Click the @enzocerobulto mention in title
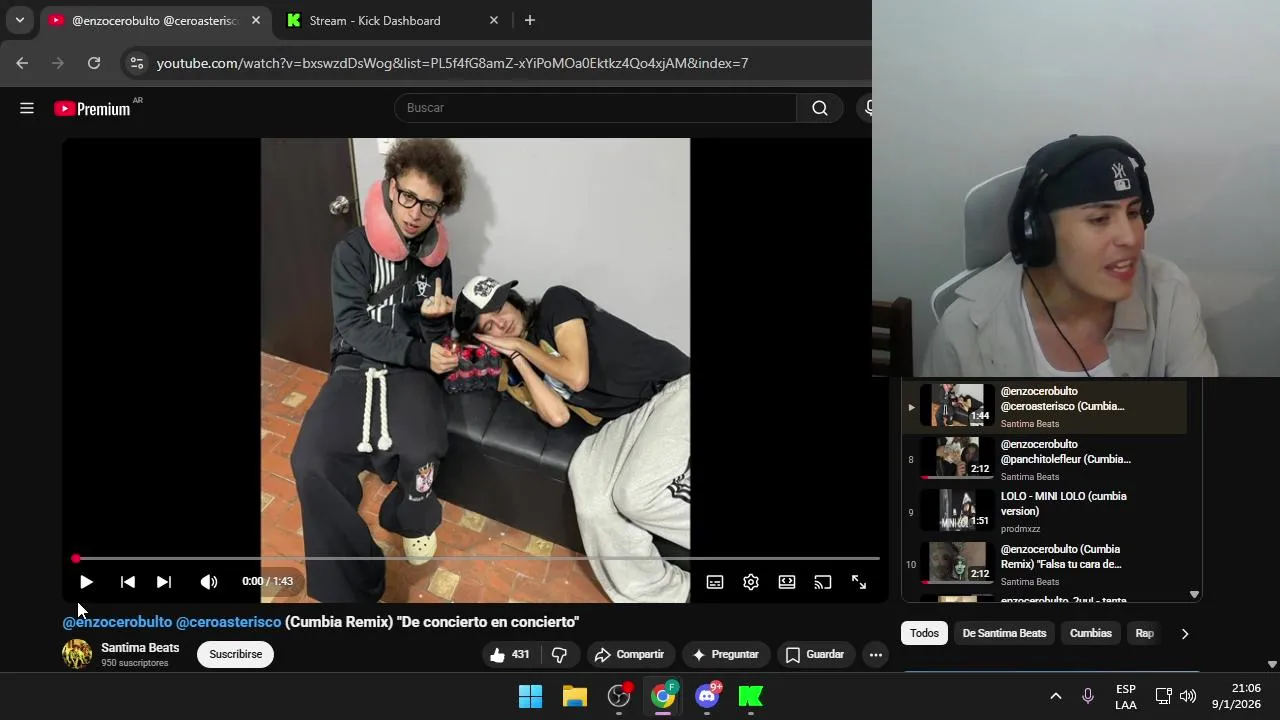 (x=117, y=622)
